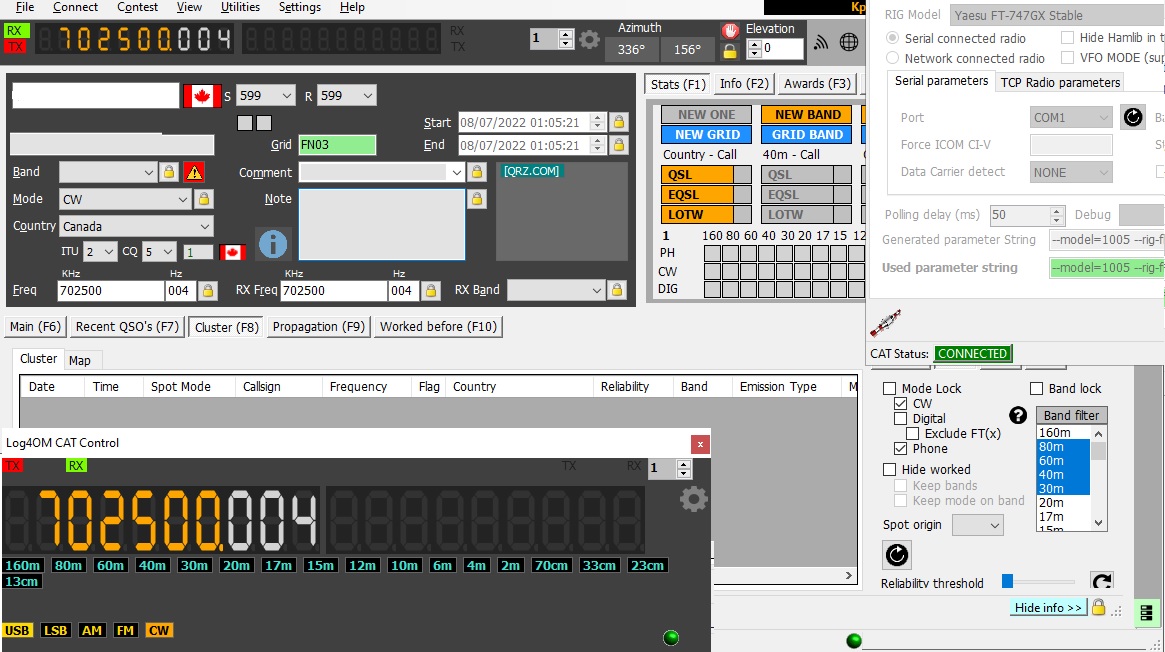Viewport: 1165px width, 652px height.
Task: Lock the Note field
Action: click(x=477, y=199)
